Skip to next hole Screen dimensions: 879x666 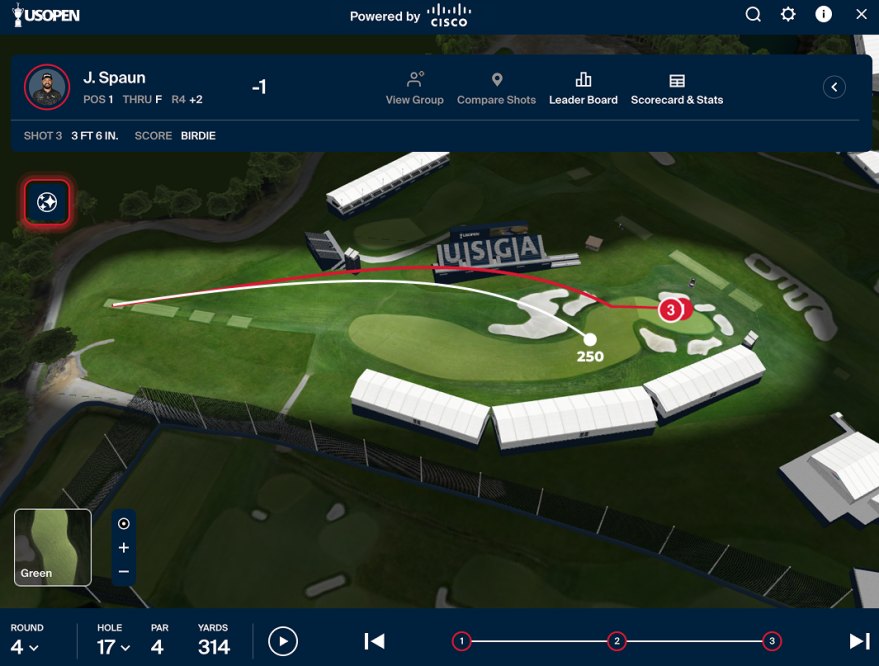tap(858, 641)
